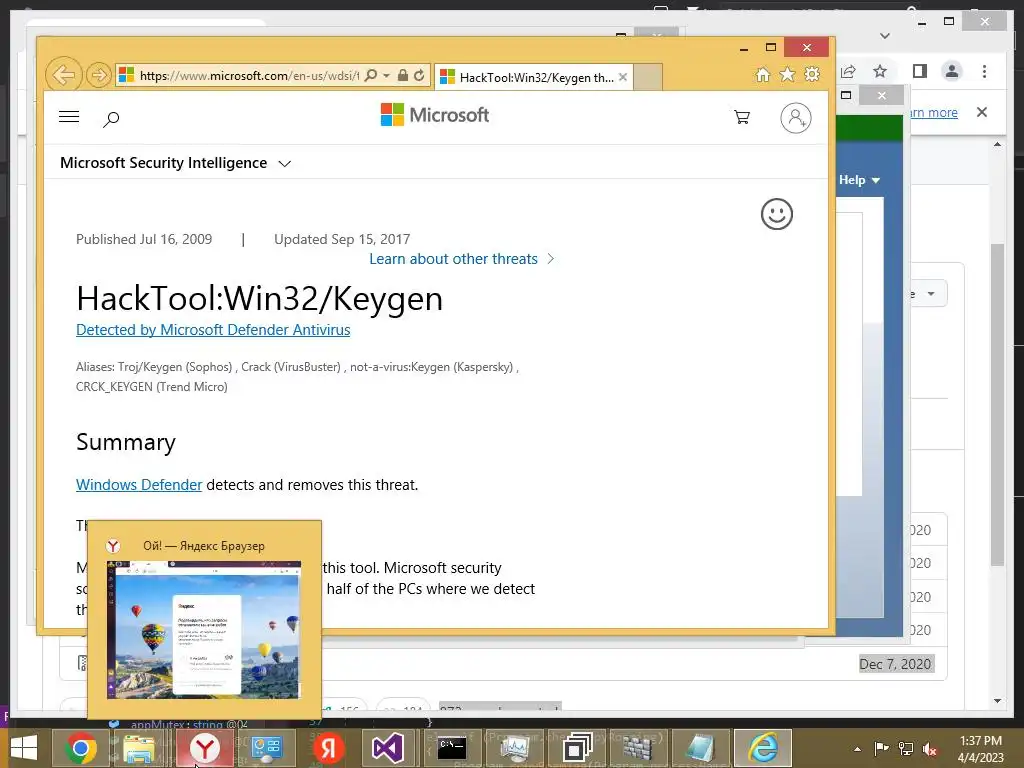Open the Windows Defender link in Summary
This screenshot has height=768, width=1024.
[139, 485]
